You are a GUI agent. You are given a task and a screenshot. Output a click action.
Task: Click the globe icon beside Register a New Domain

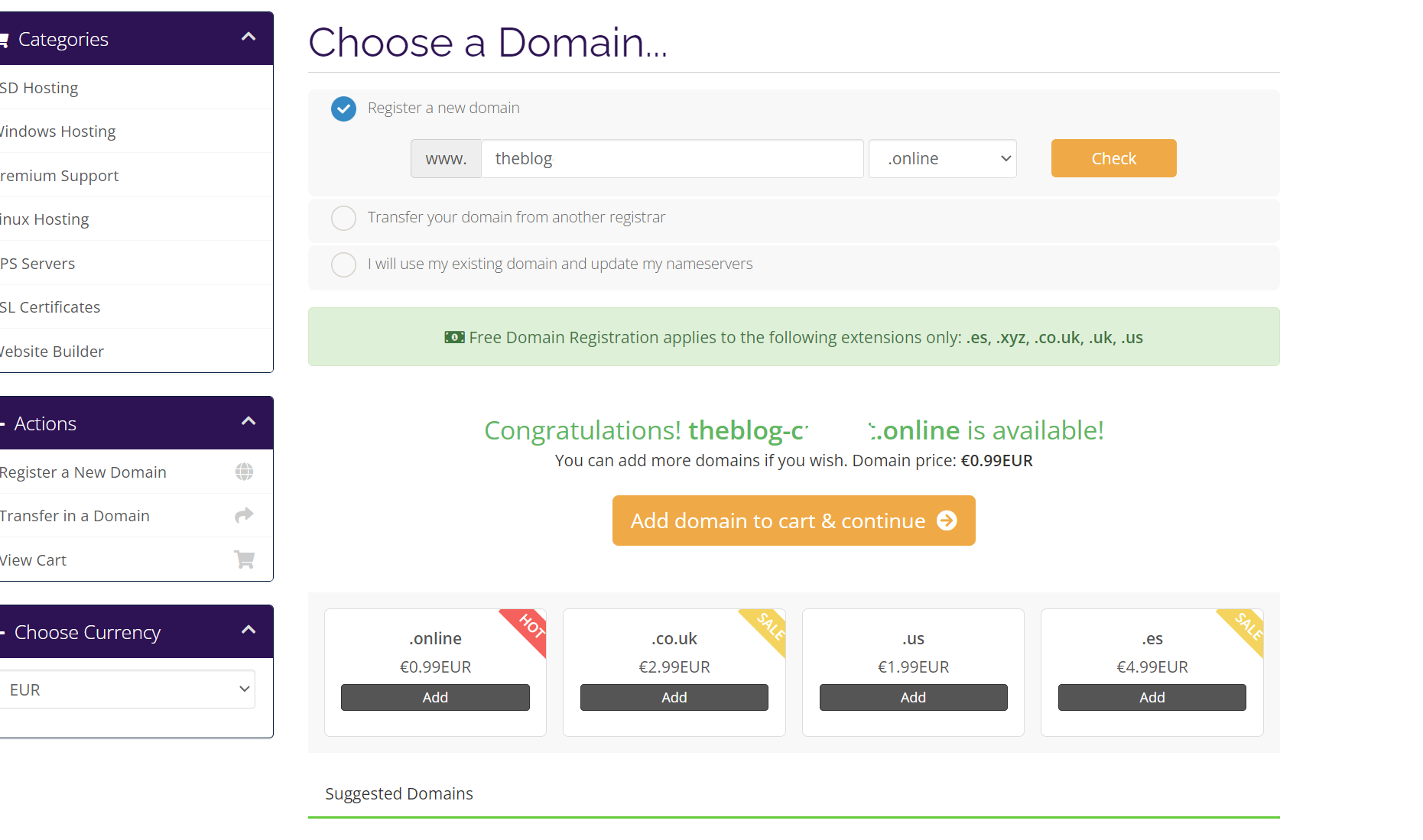click(245, 472)
